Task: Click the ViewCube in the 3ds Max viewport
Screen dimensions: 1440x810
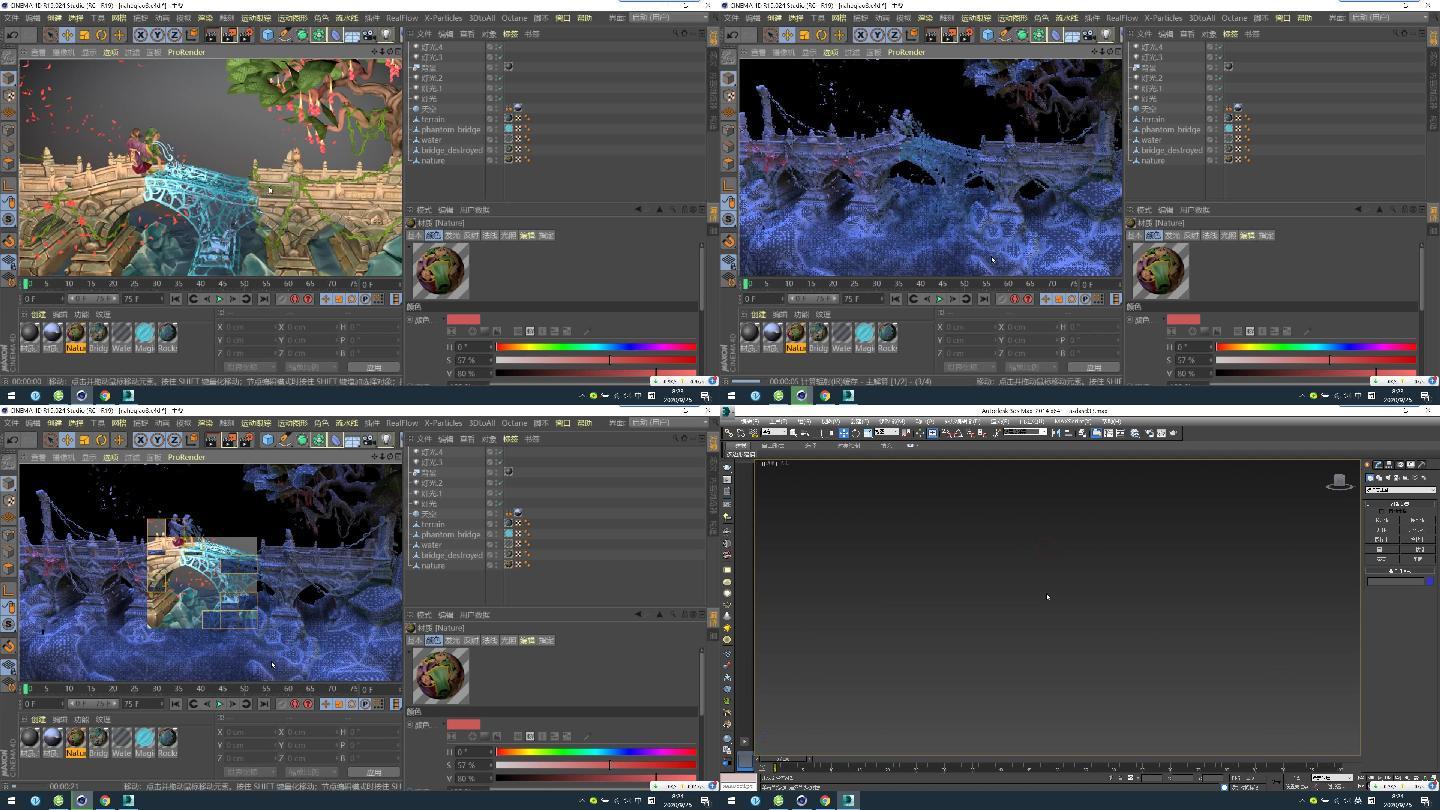Action: 1339,483
